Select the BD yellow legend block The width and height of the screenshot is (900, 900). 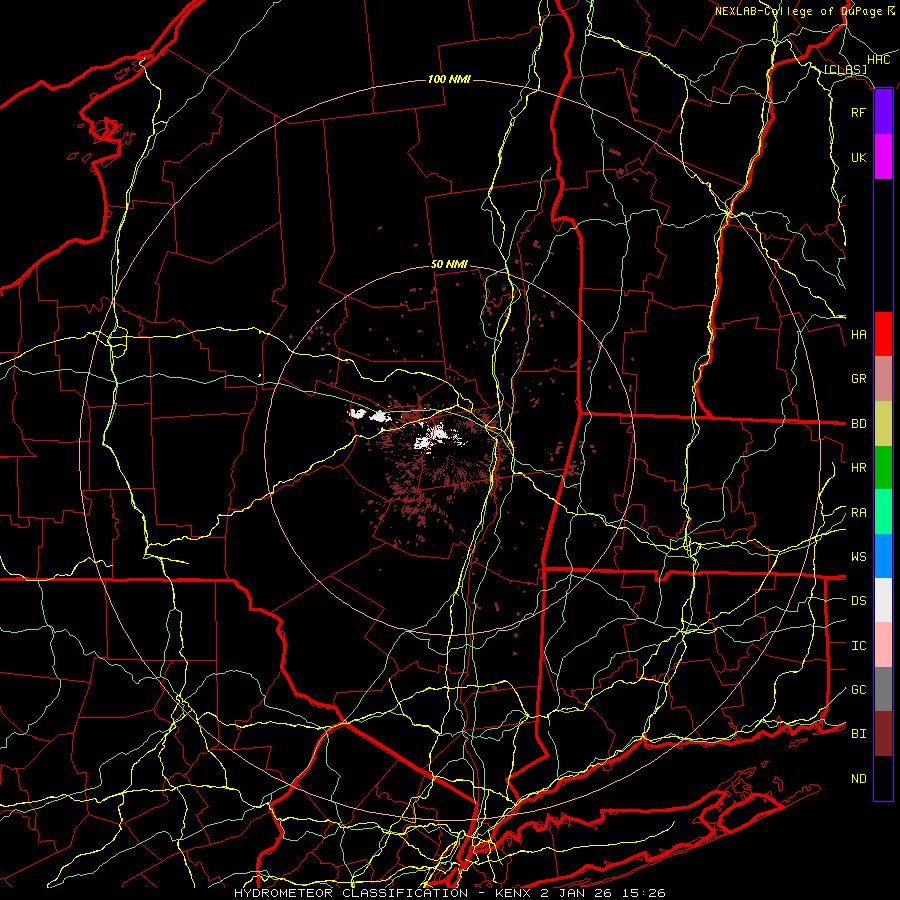[x=883, y=424]
